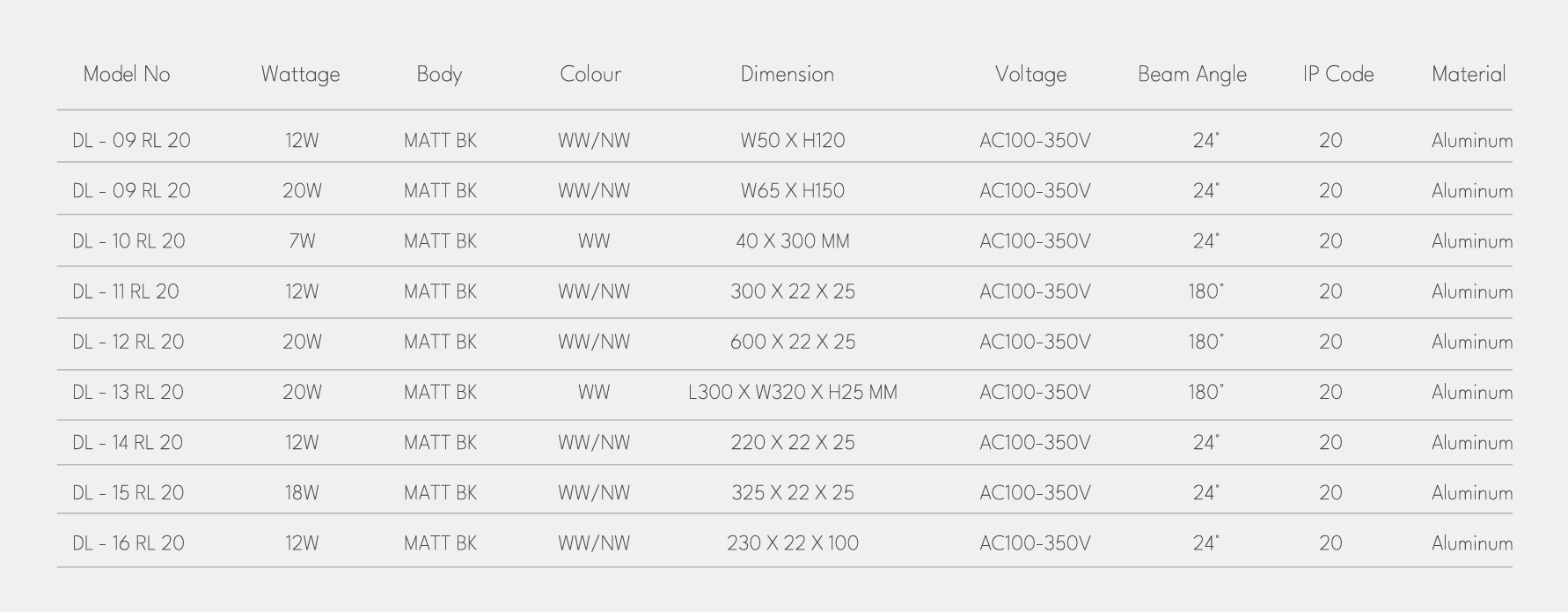Select the Material column header
Image resolution: width=1568 pixels, height=612 pixels.
pos(1468,74)
